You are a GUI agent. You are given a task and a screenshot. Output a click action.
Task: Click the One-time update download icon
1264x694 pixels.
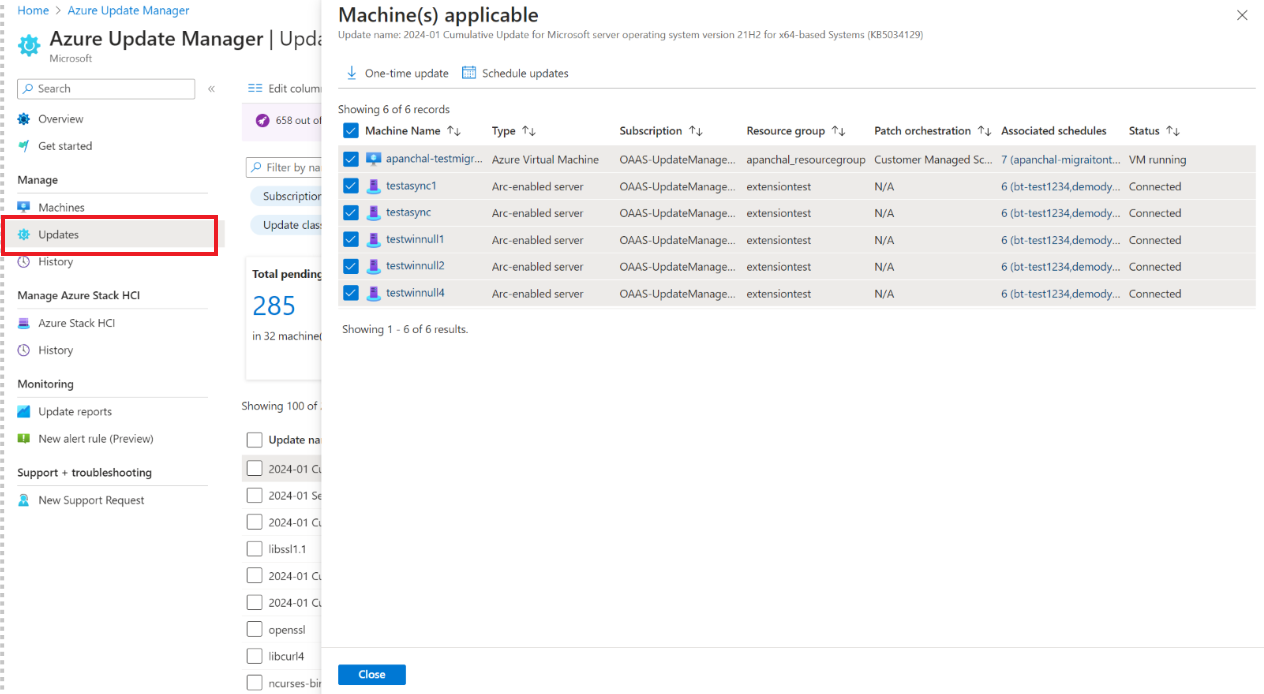click(351, 73)
